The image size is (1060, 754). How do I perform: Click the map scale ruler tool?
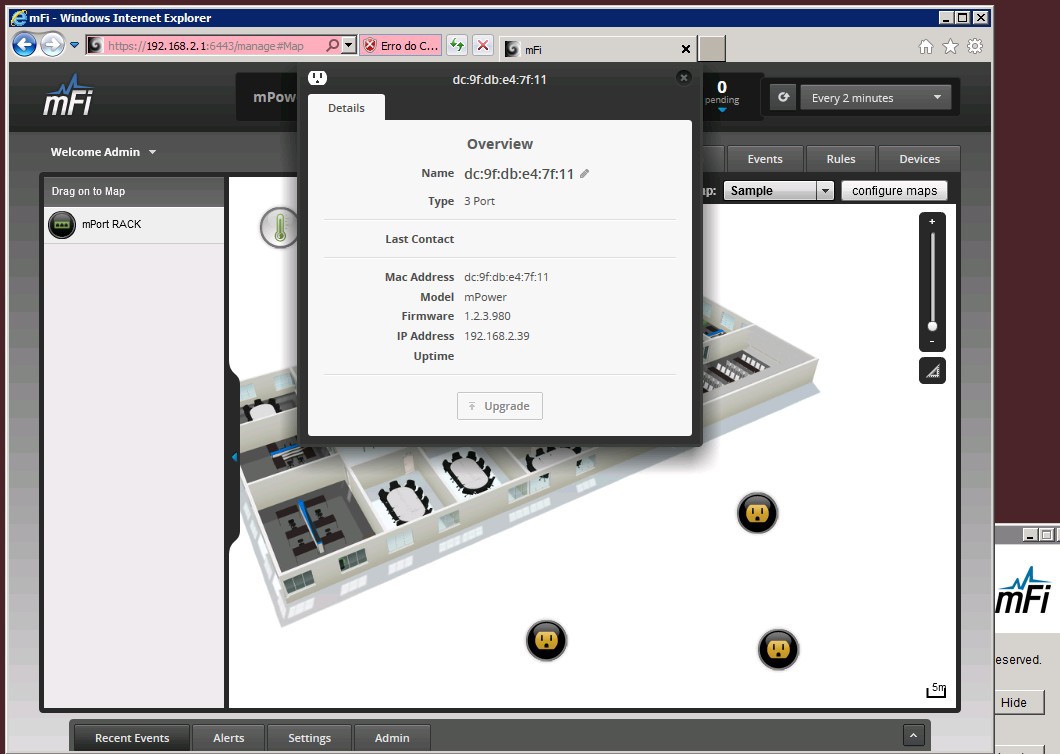pyautogui.click(x=932, y=371)
